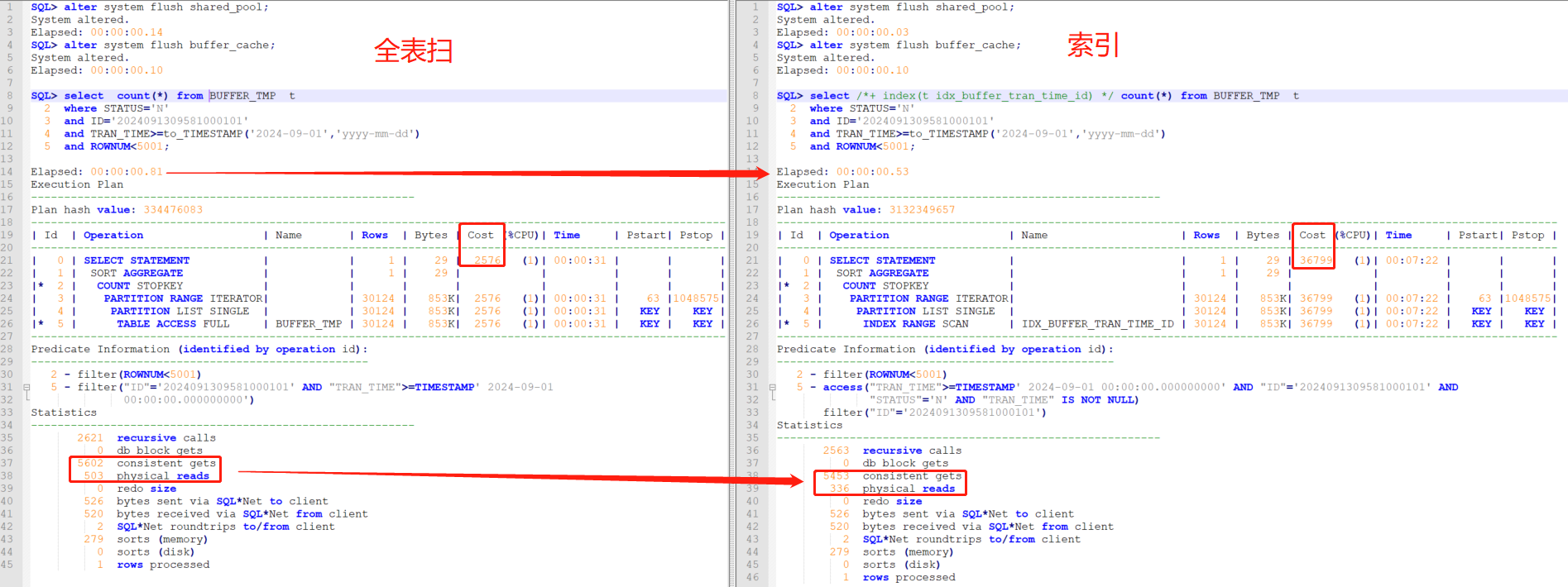
Task: Collapse the fold marker at left pane line 31
Action: click(26, 387)
